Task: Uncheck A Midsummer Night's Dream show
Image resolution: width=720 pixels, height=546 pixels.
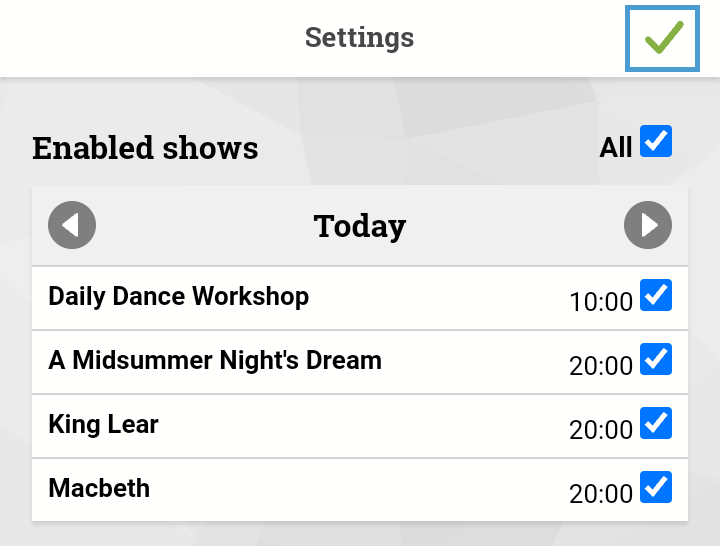Action: (656, 359)
